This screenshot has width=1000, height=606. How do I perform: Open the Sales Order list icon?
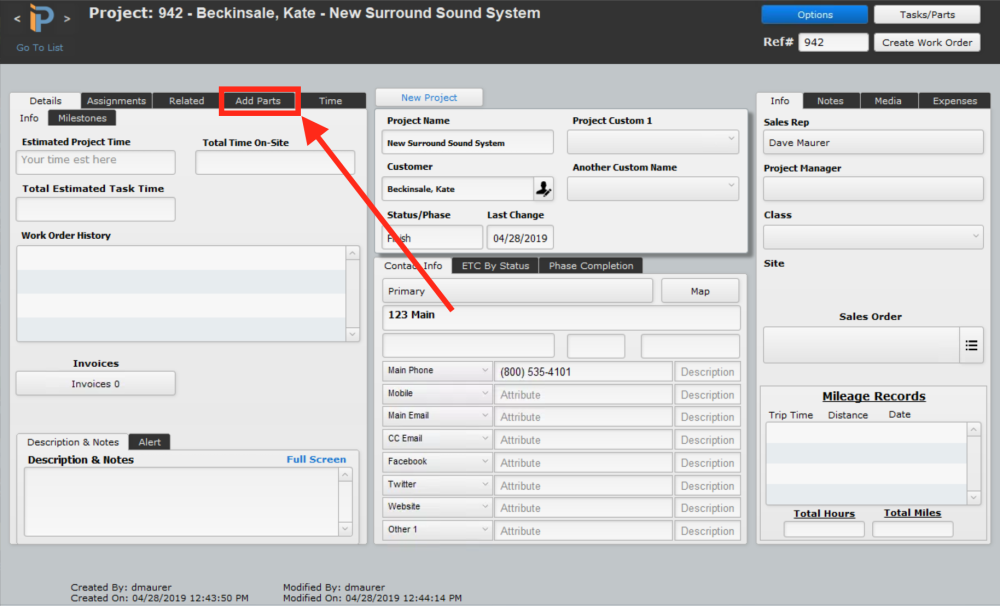pos(971,345)
